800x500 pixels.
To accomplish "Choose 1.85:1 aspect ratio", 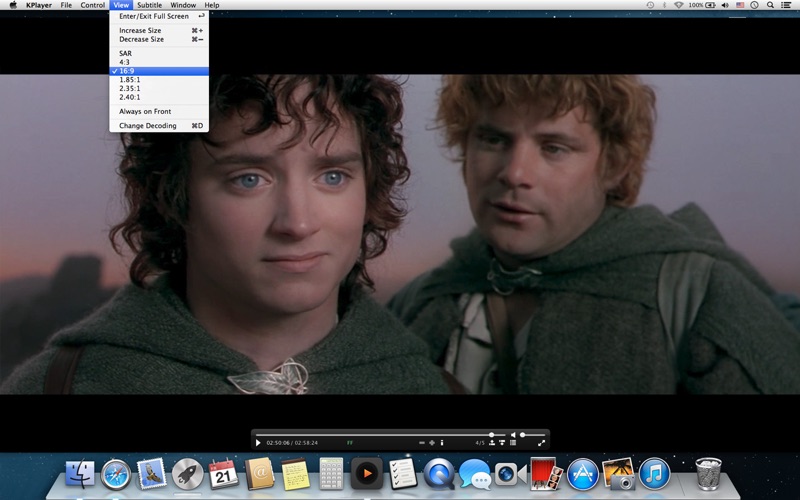I will pos(159,80).
